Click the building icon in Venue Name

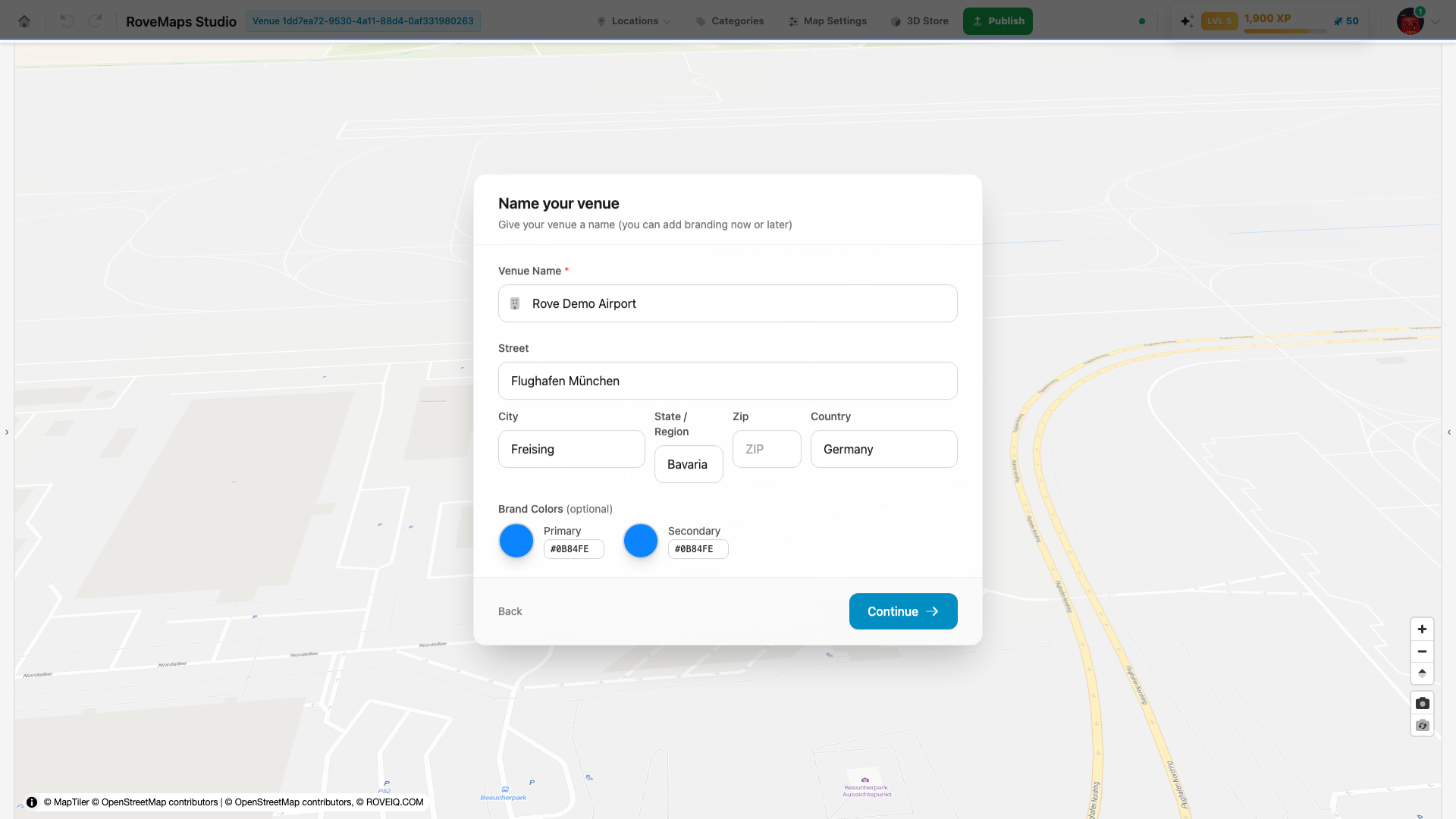(x=515, y=303)
